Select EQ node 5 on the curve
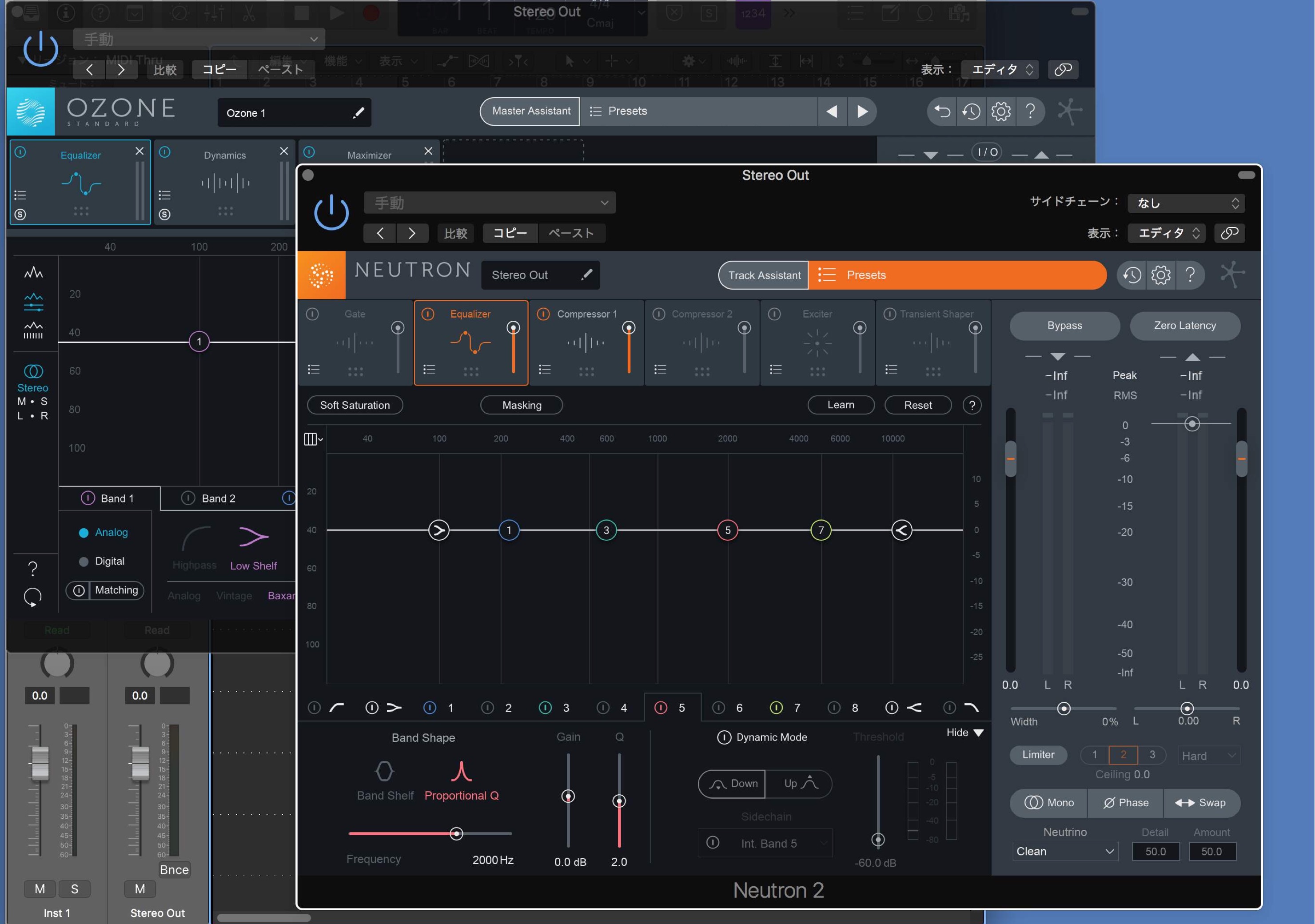This screenshot has width=1315, height=924. (x=727, y=530)
